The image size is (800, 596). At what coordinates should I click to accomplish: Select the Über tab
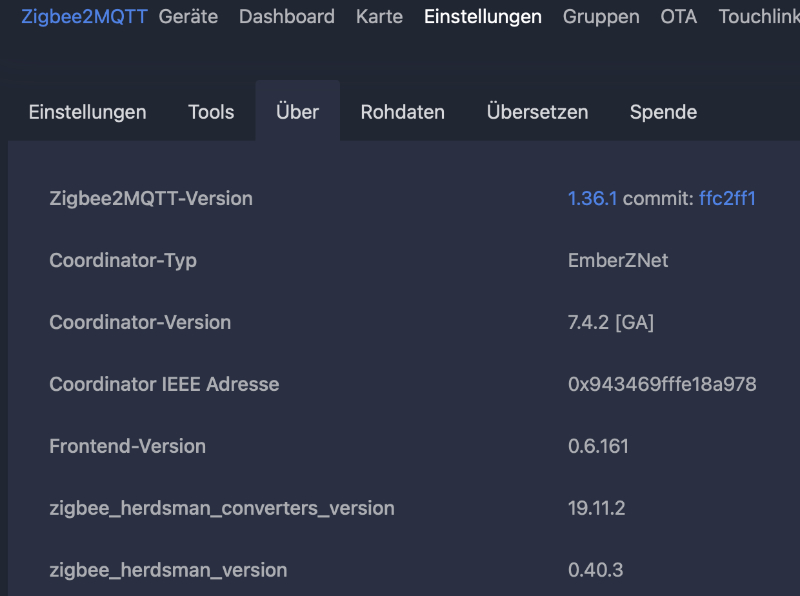point(297,112)
